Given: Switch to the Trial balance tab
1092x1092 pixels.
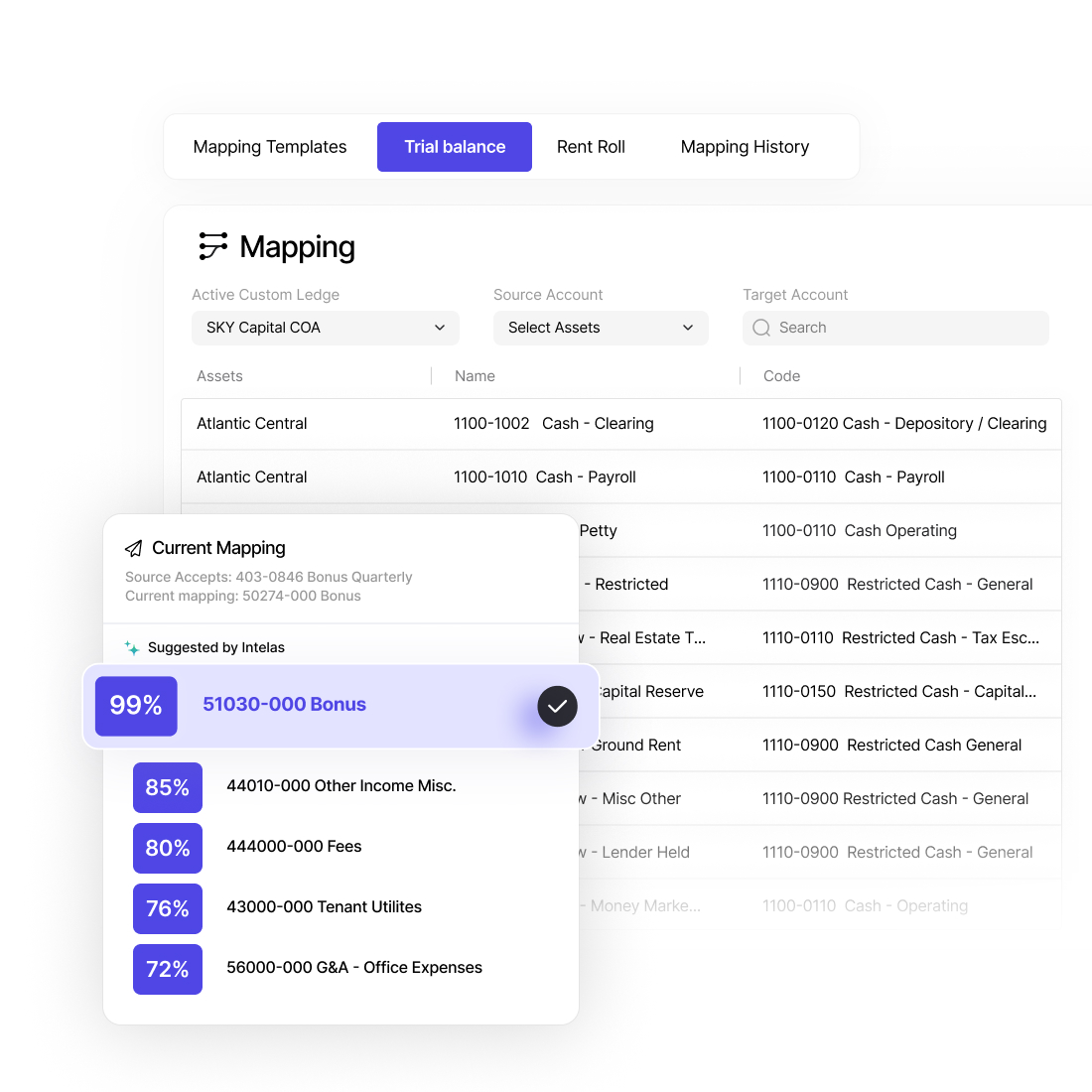Looking at the screenshot, I should [x=454, y=146].
